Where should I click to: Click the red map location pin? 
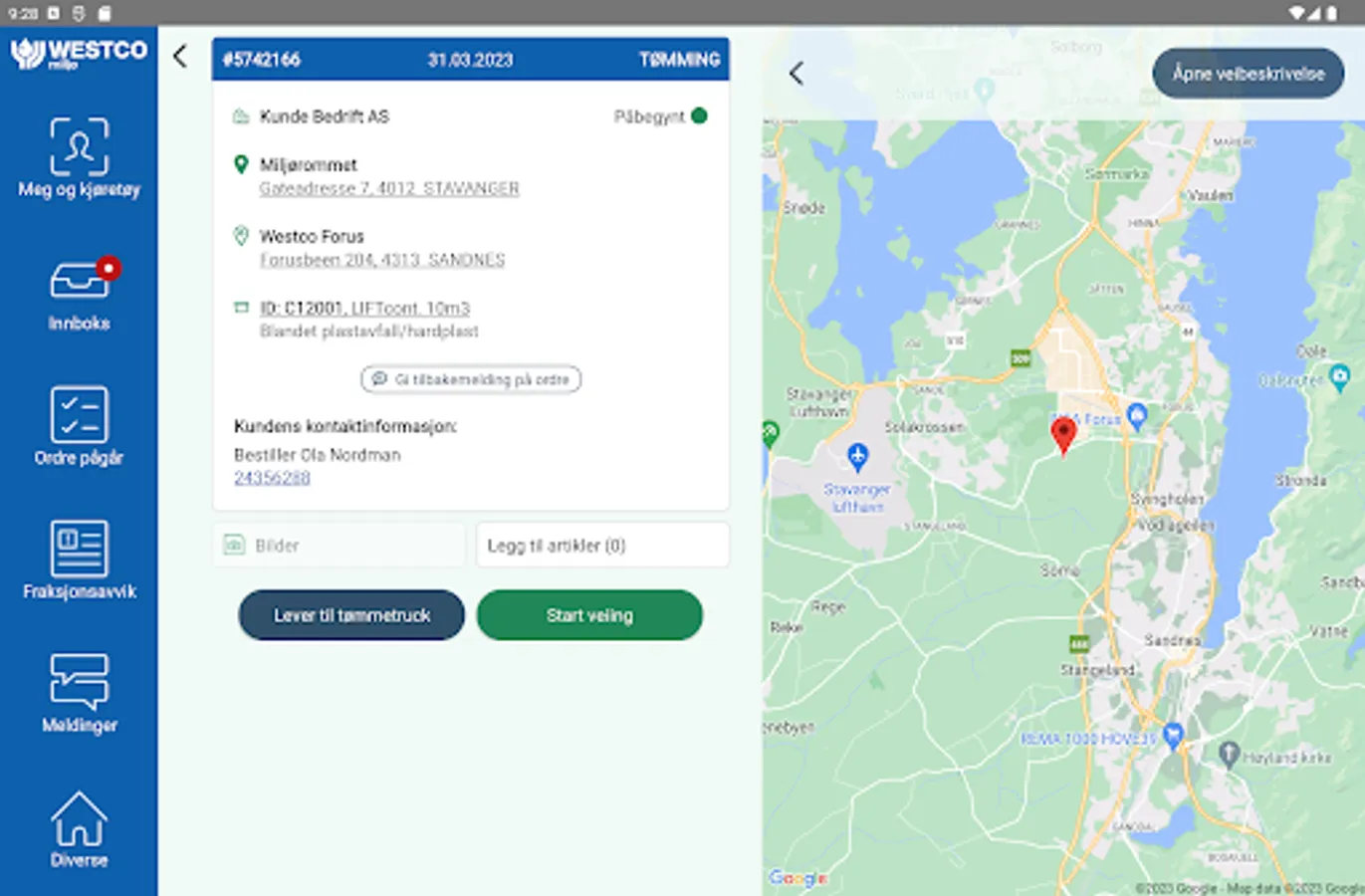1063,435
